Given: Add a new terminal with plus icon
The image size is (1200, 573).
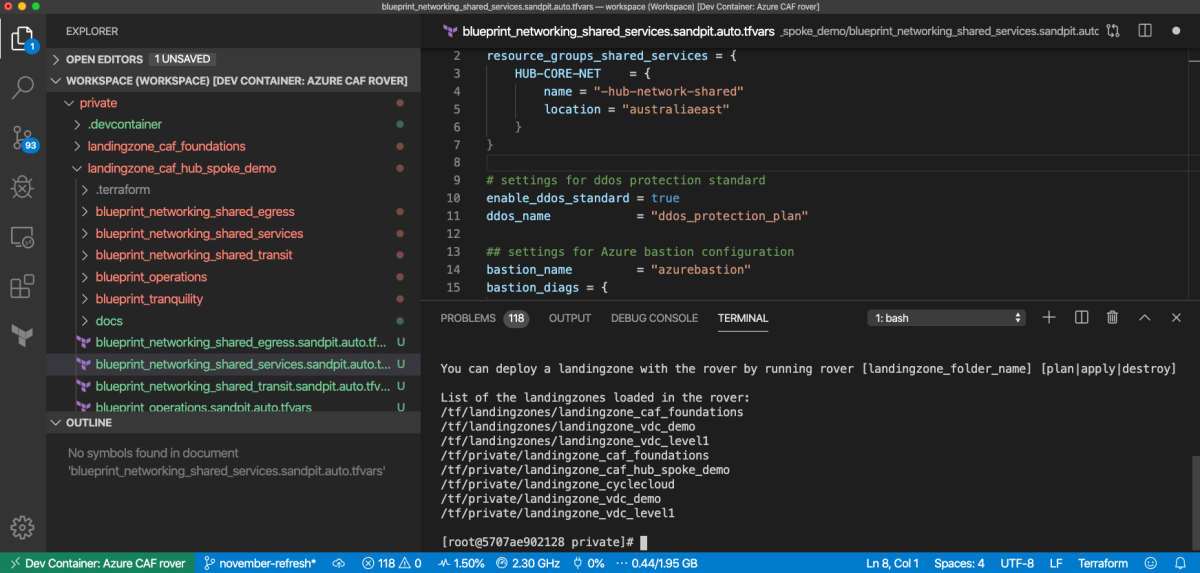Looking at the screenshot, I should pyautogui.click(x=1049, y=318).
